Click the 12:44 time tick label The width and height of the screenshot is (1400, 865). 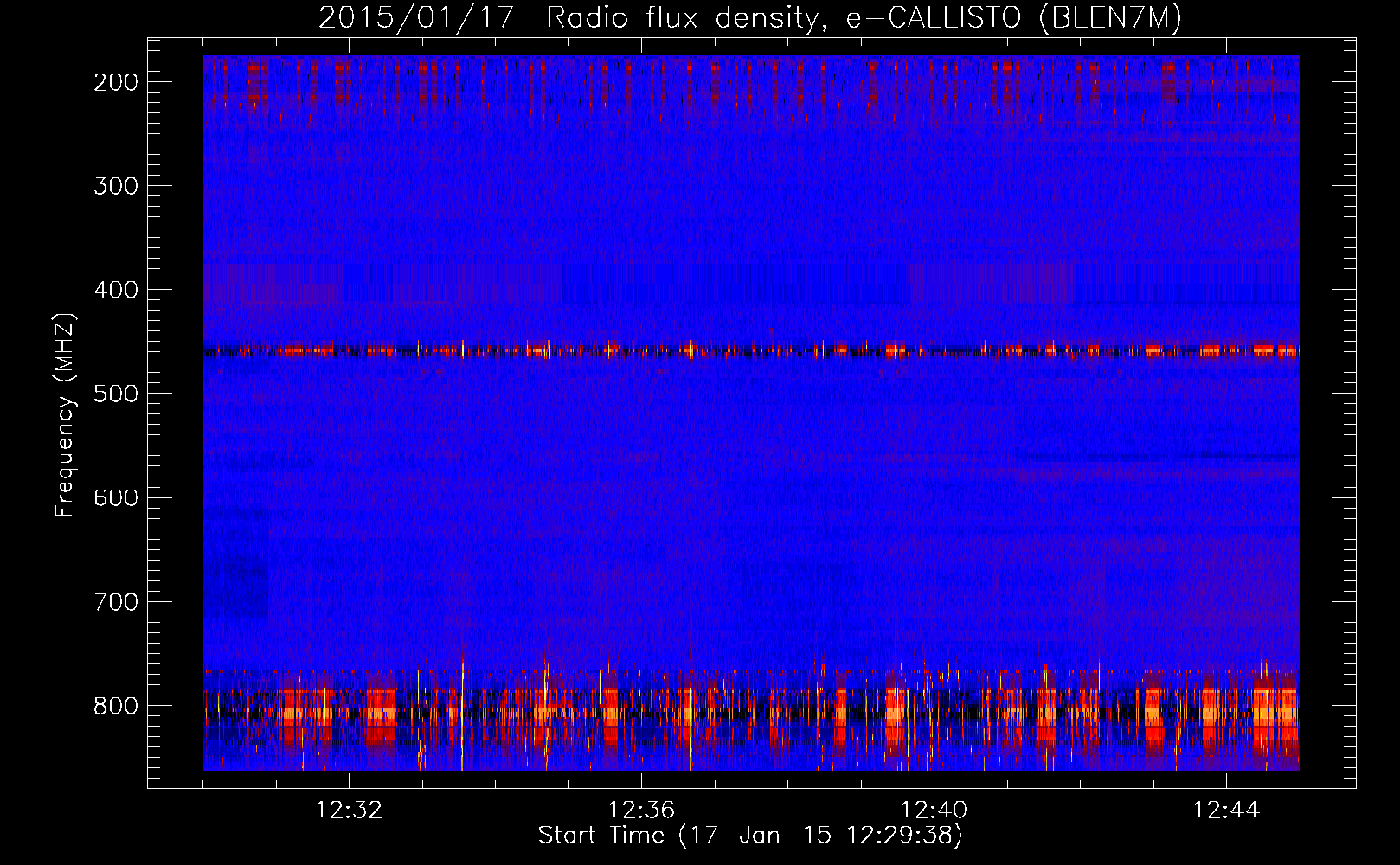[1226, 811]
